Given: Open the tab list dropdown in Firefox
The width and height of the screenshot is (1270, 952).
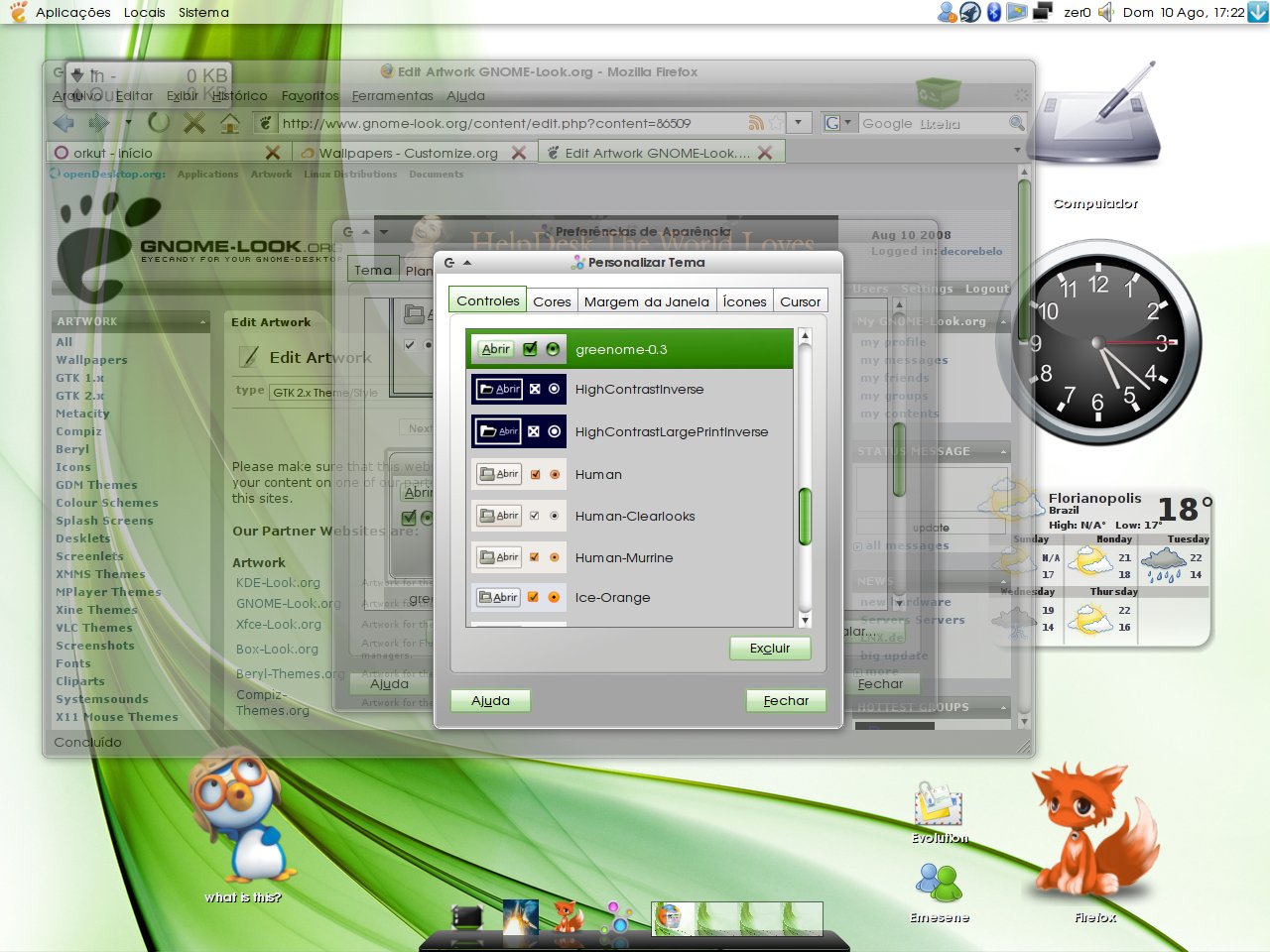Looking at the screenshot, I should pyautogui.click(x=1017, y=151).
